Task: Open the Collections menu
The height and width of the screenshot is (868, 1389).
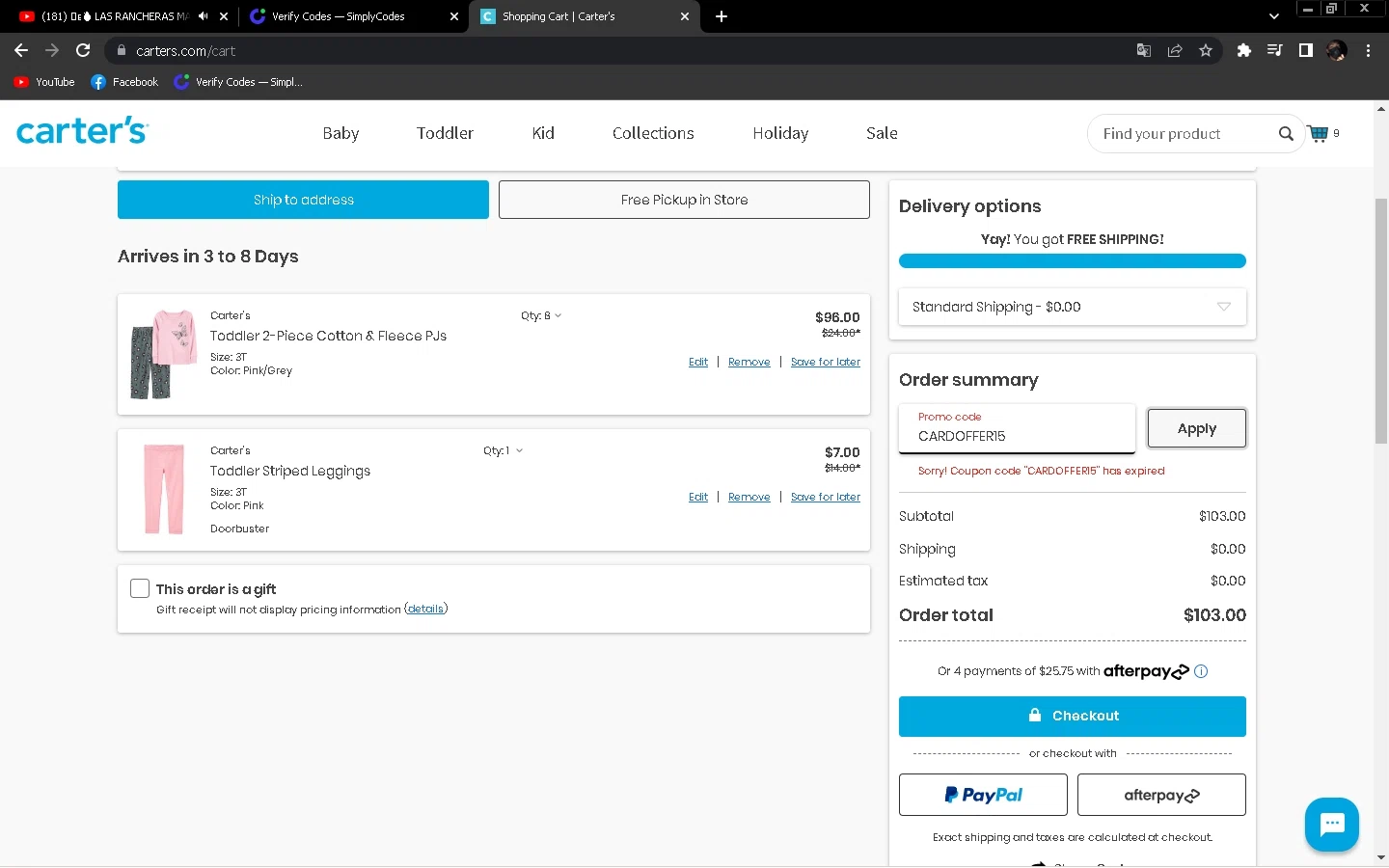Action: [653, 133]
